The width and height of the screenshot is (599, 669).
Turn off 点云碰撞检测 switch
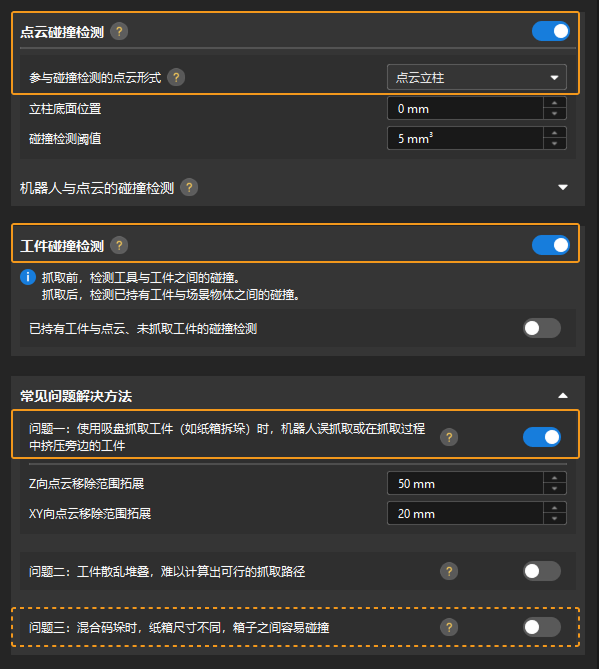[550, 32]
